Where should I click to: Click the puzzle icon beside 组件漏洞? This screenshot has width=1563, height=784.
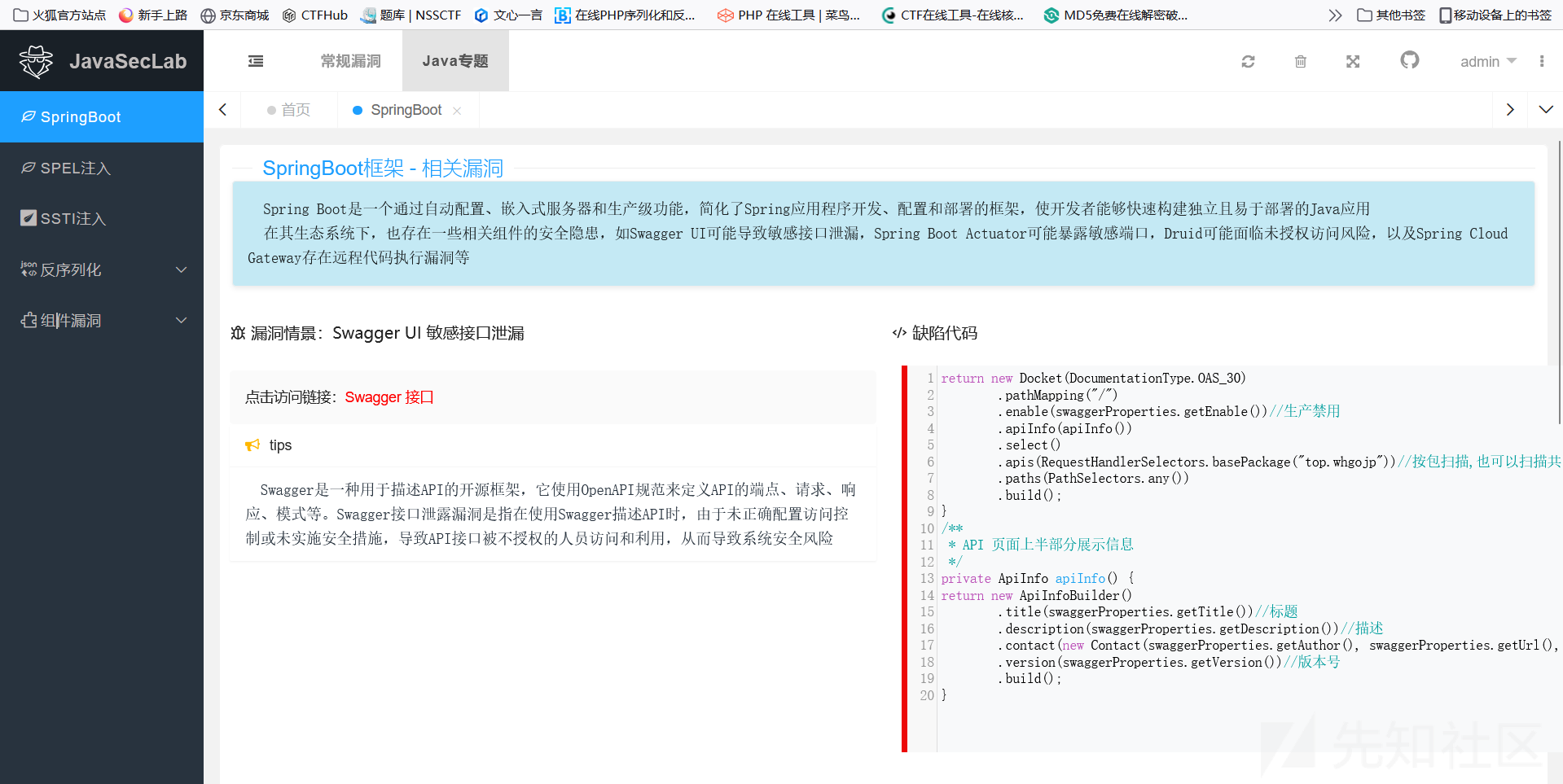pyautogui.click(x=29, y=320)
